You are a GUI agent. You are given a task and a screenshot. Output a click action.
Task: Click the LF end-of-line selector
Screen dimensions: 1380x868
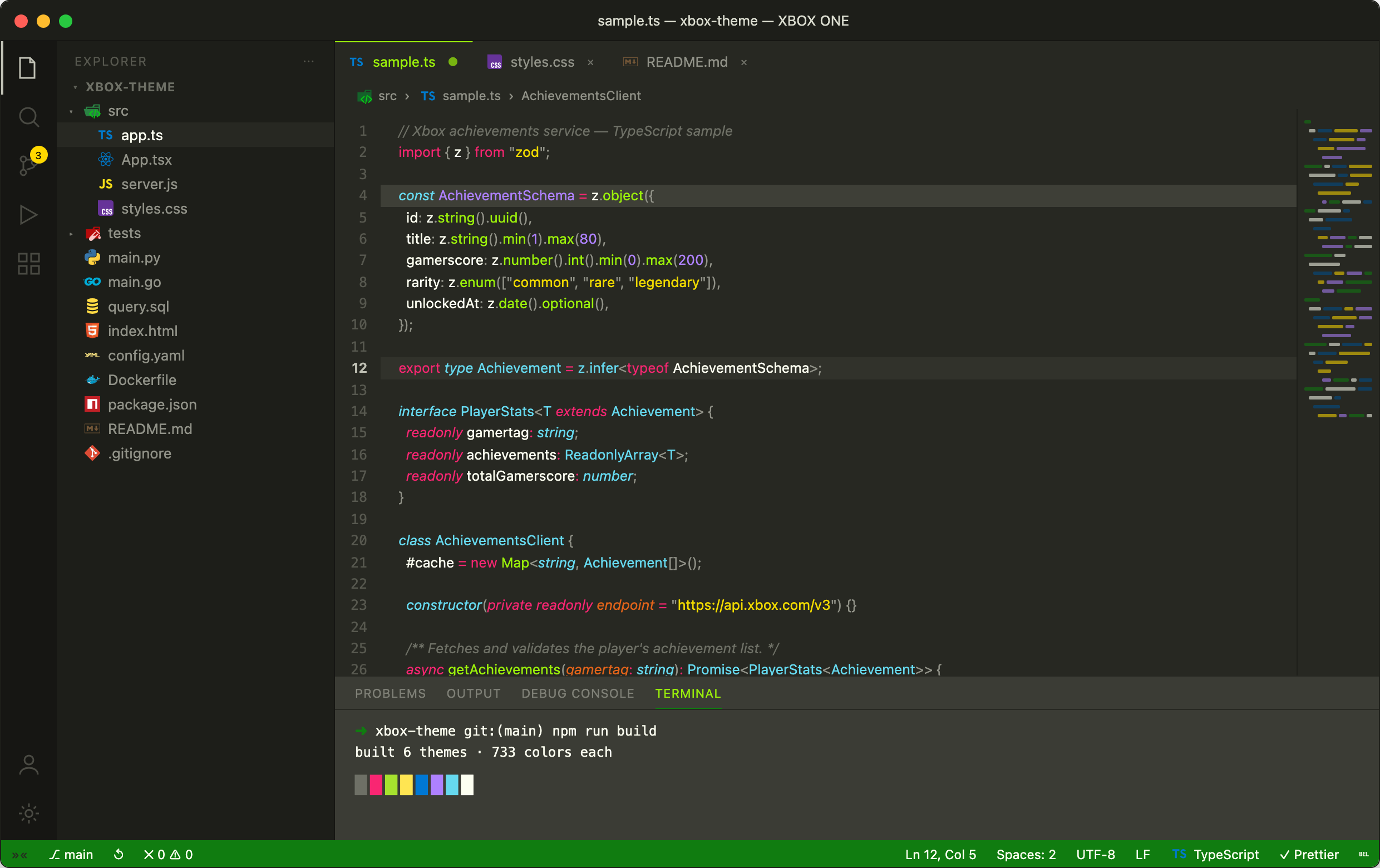pyautogui.click(x=1142, y=855)
